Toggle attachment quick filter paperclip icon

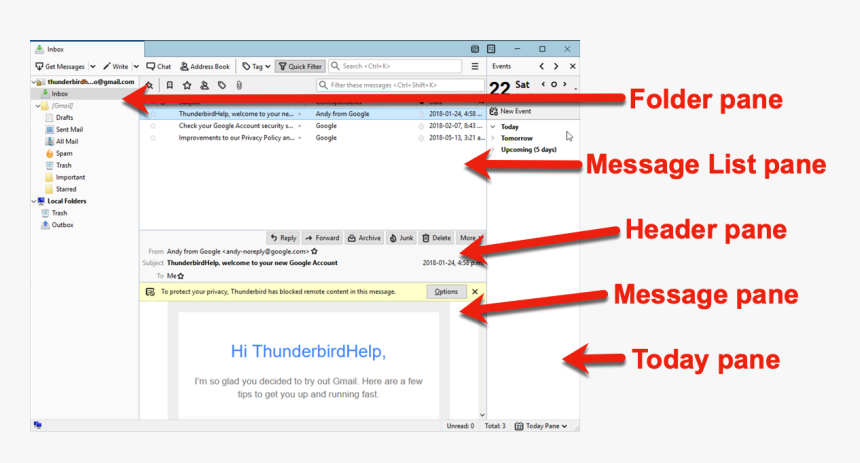239,85
